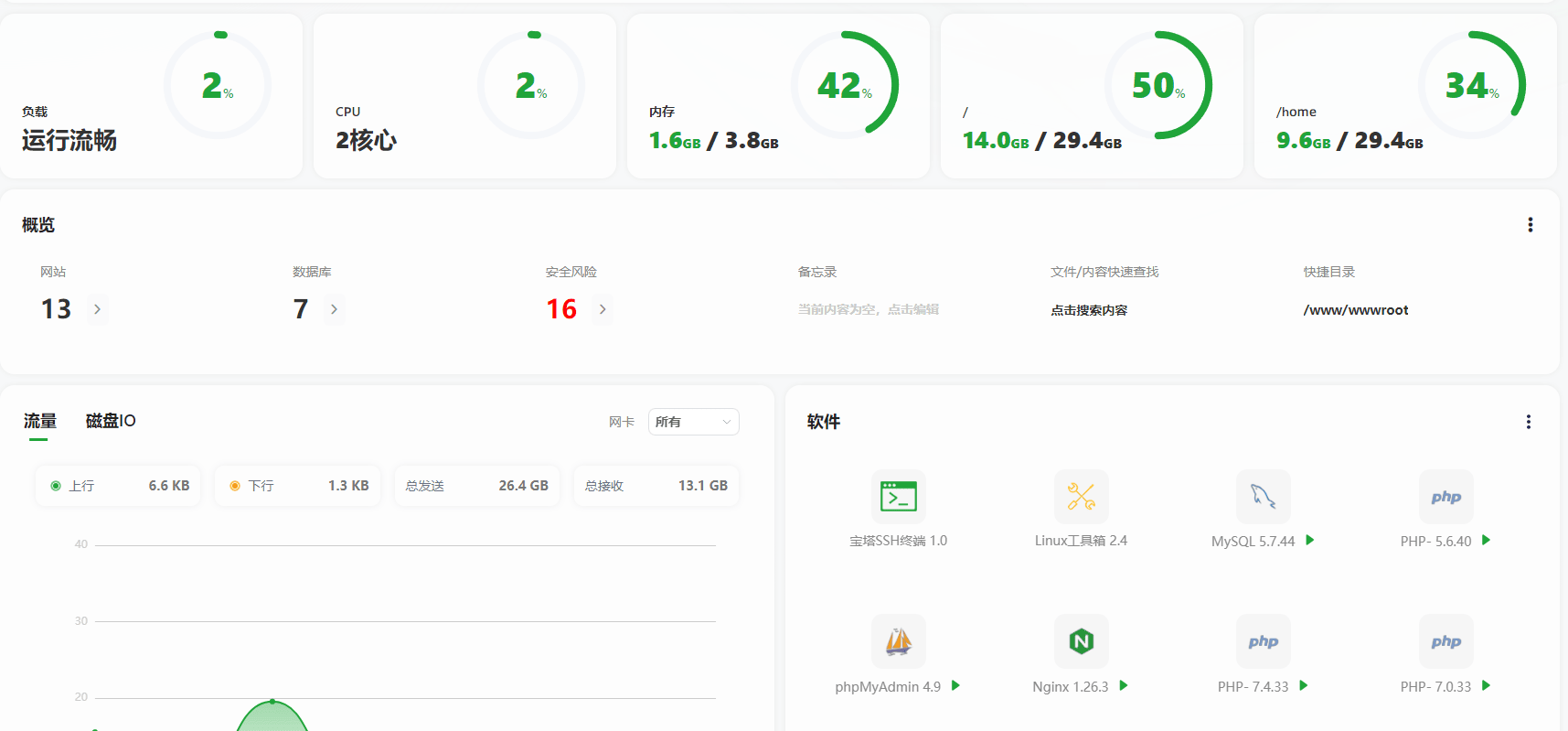
Task: Open the 网卡 network interface dropdown
Action: click(x=693, y=422)
